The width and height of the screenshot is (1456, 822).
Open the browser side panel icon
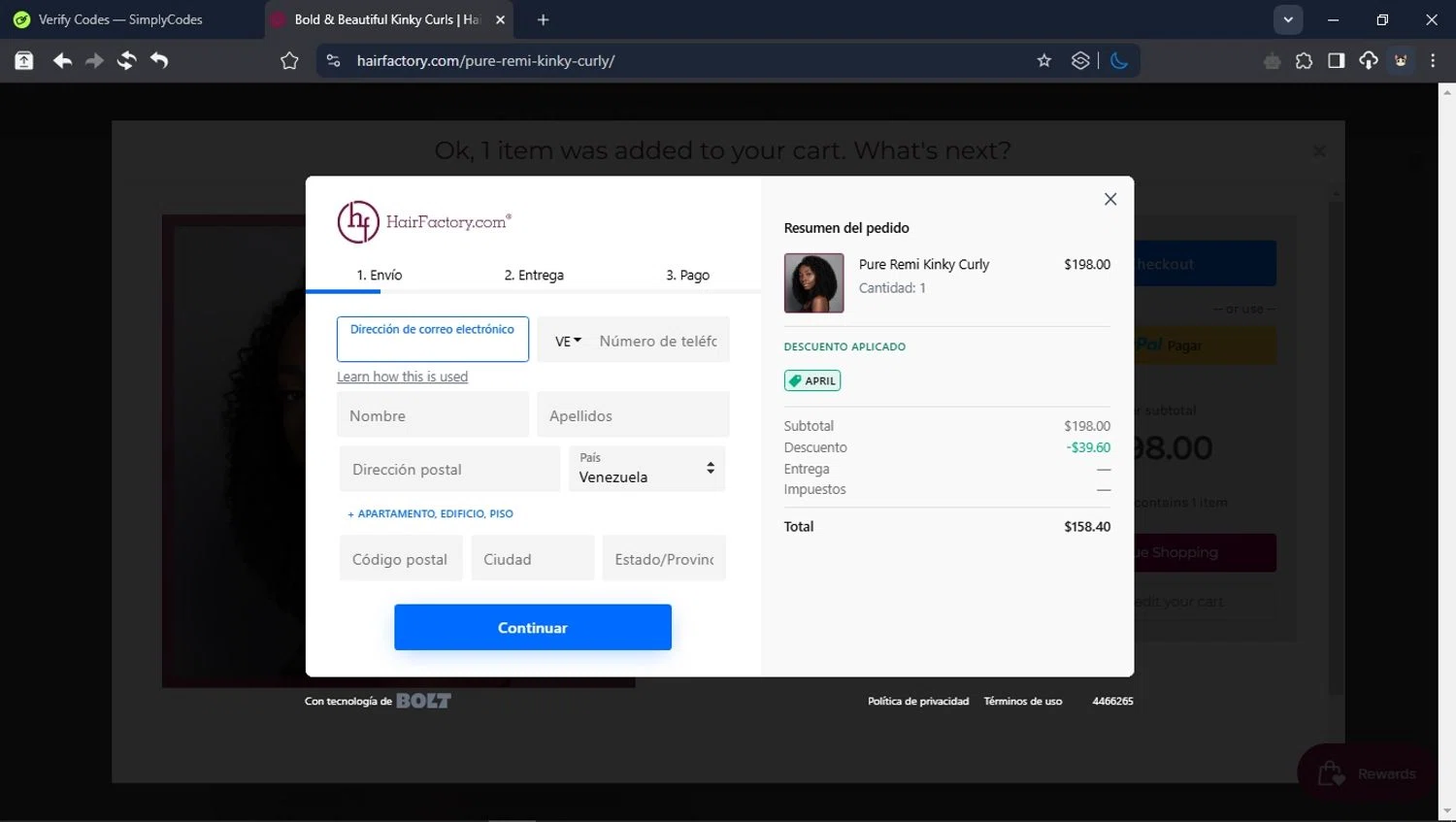point(1337,61)
